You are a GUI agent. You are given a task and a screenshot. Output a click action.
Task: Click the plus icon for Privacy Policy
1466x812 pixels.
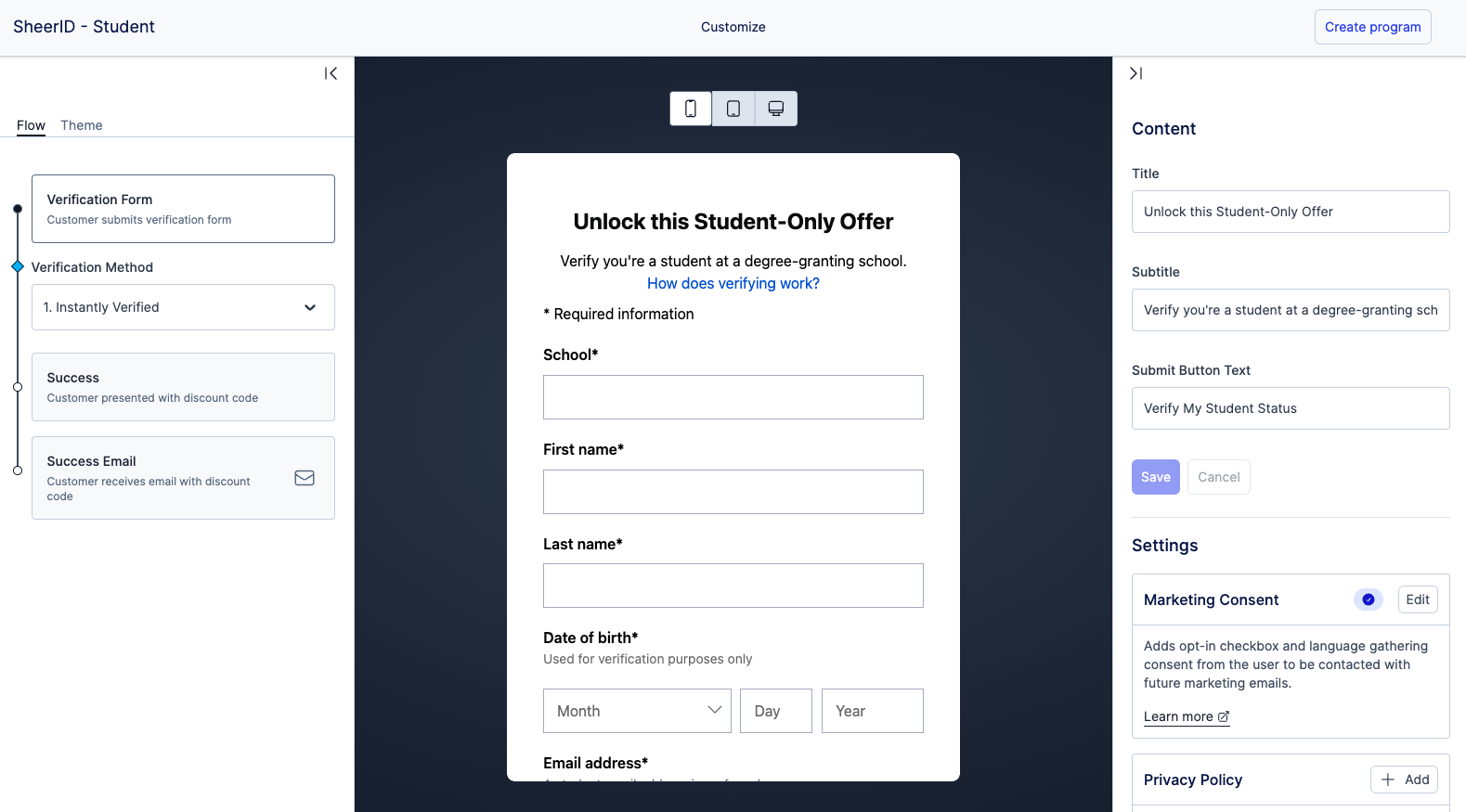[1388, 780]
